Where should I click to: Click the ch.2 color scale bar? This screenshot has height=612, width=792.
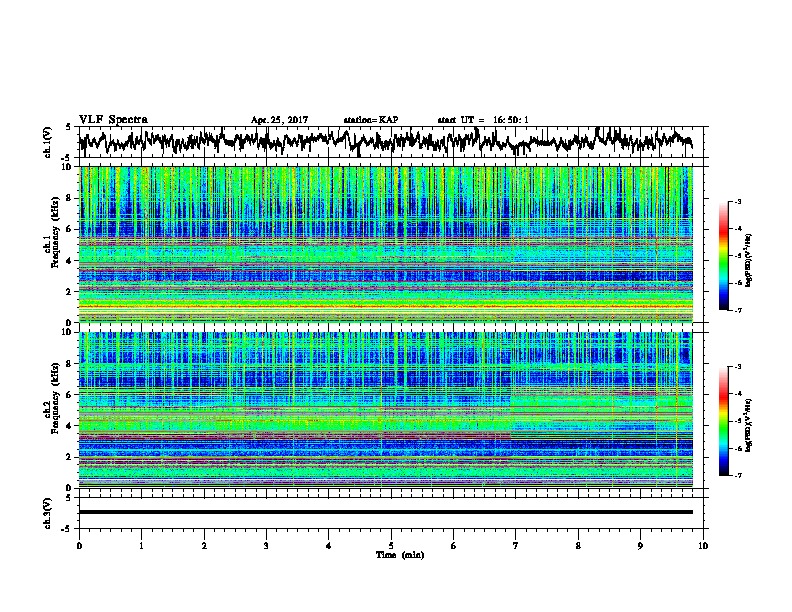click(x=723, y=421)
